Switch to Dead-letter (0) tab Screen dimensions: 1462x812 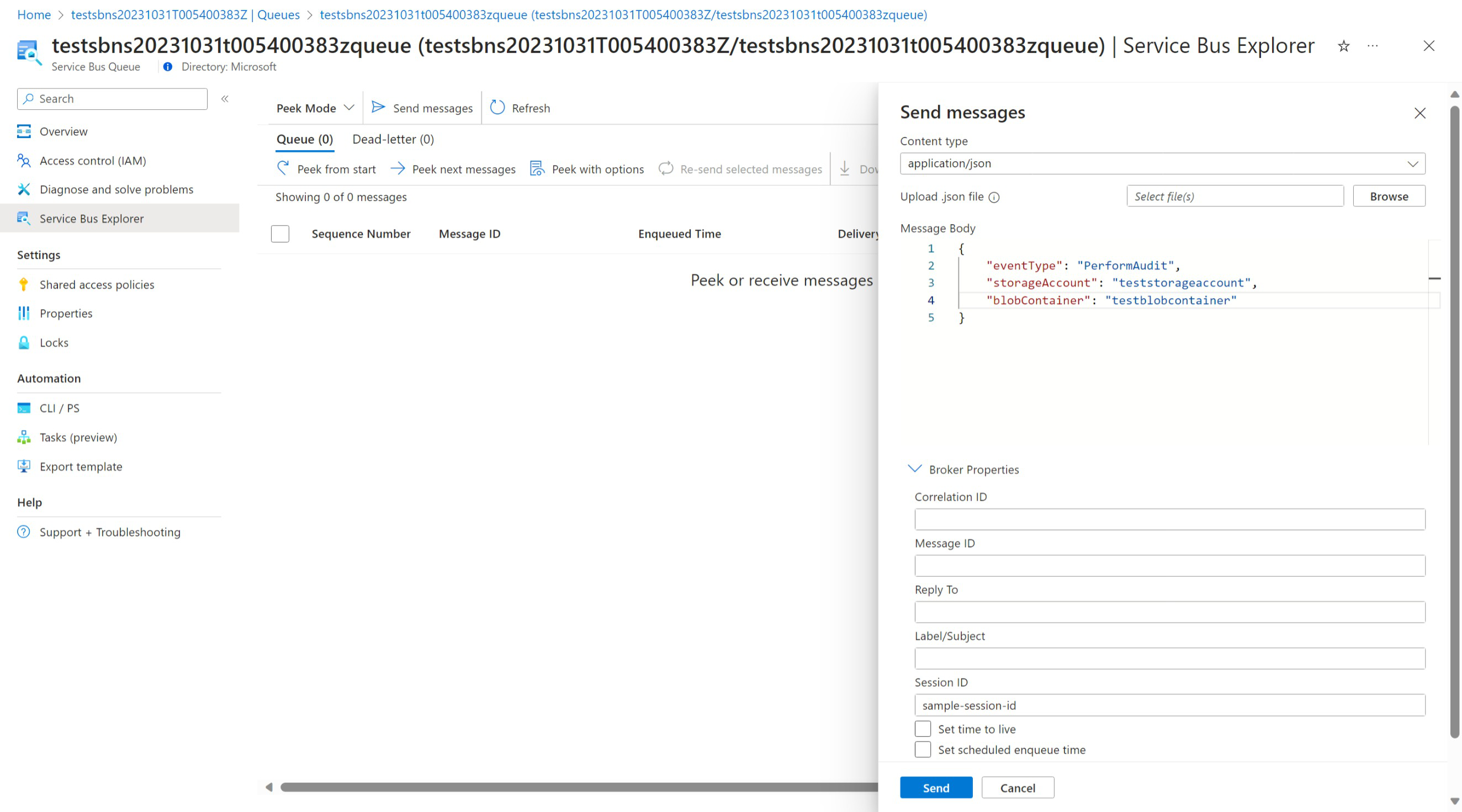coord(393,139)
